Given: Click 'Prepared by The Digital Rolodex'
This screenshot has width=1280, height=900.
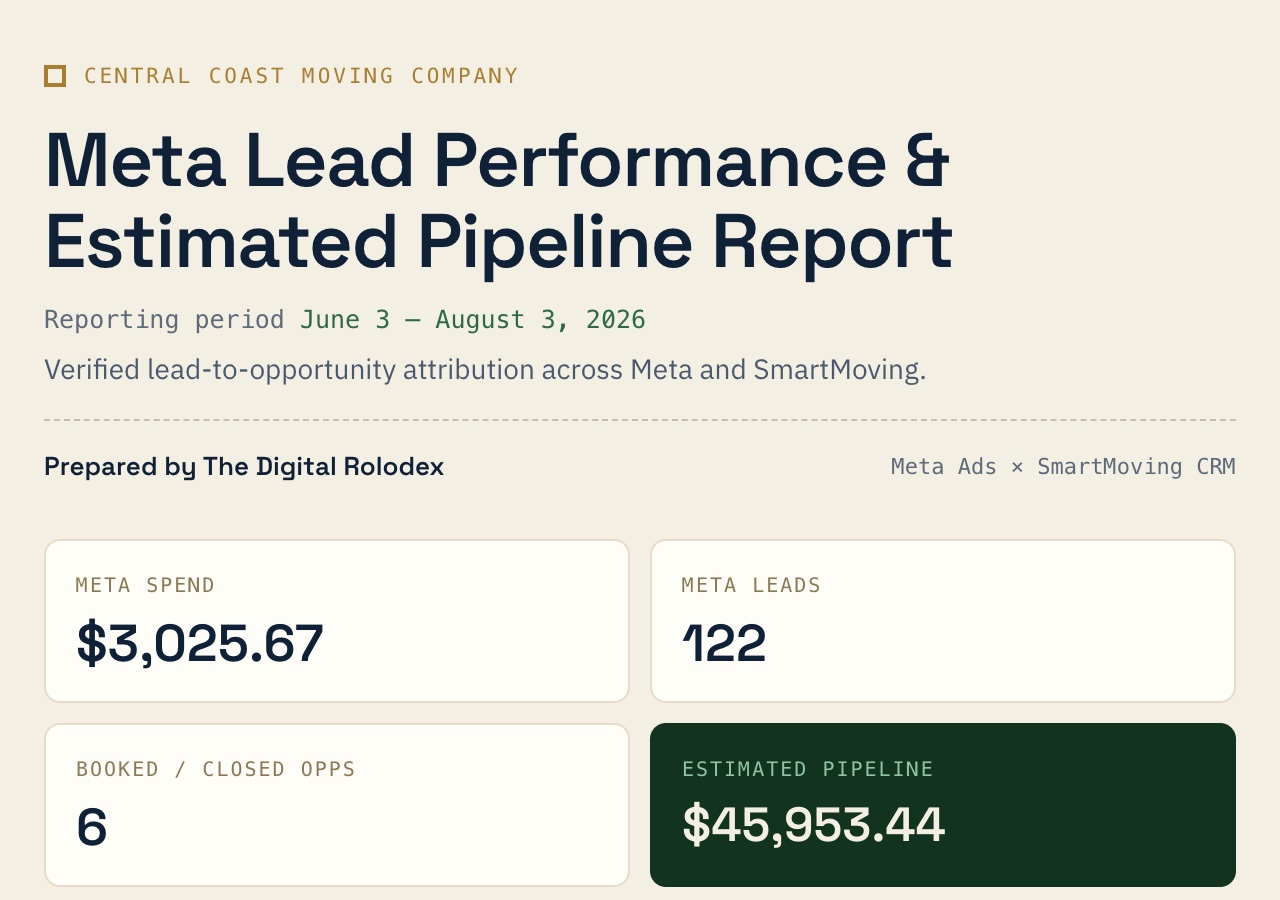Looking at the screenshot, I should (x=244, y=467).
